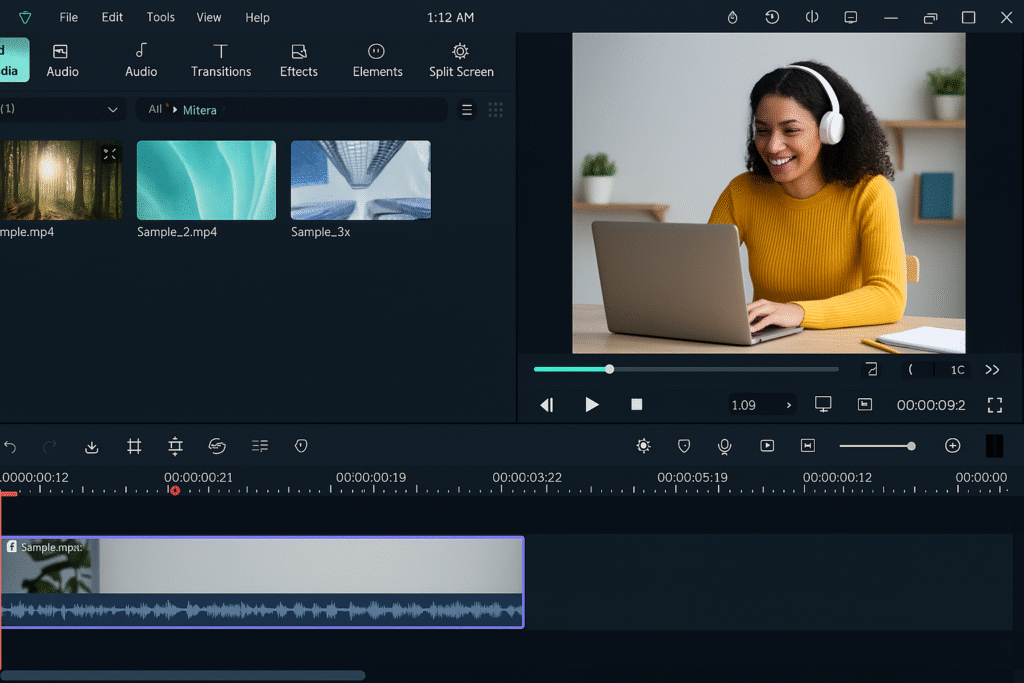Open the Edit menu

click(112, 17)
